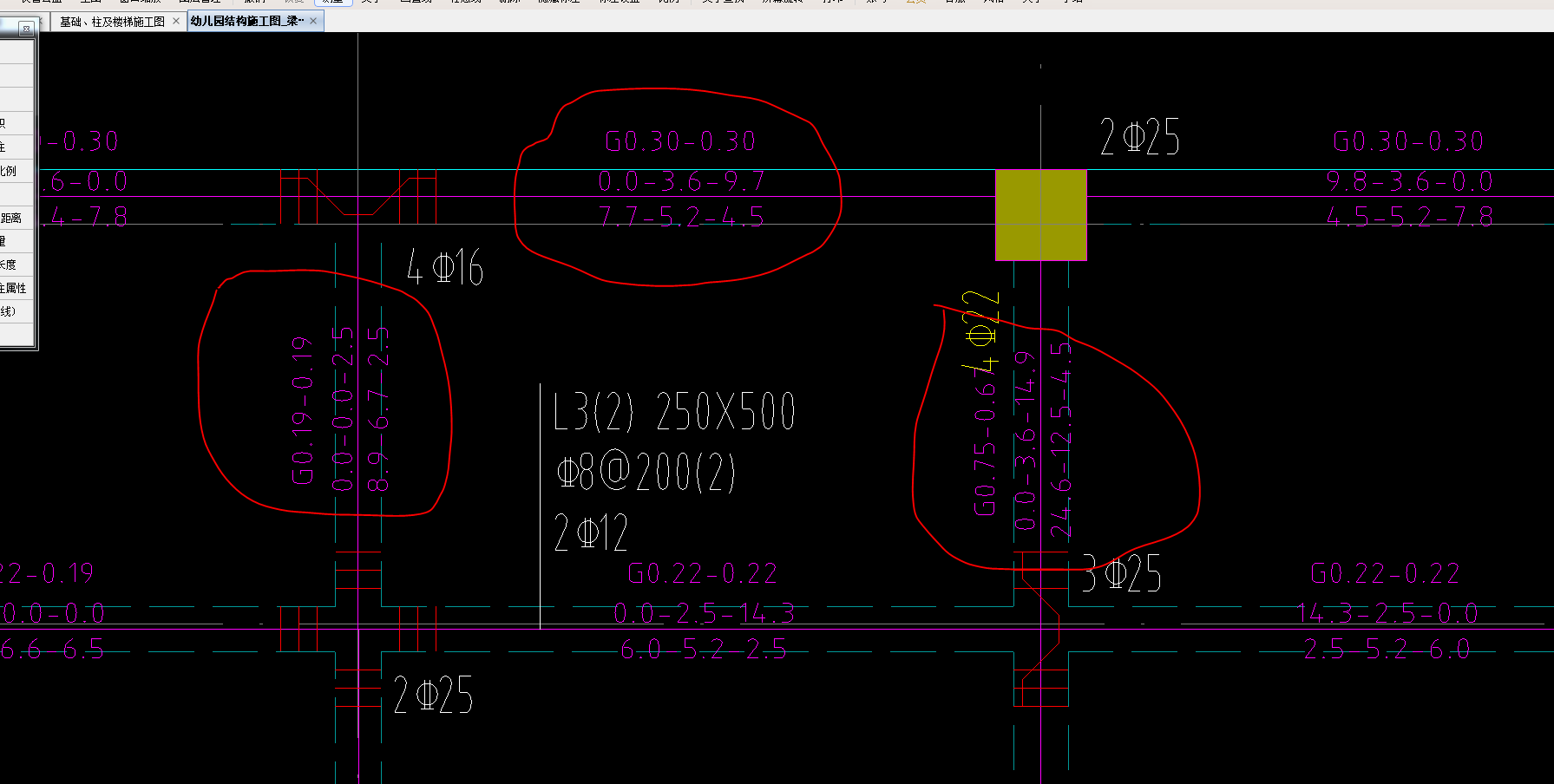Image resolution: width=1554 pixels, height=784 pixels.
Task: Click the G0.22-0.22 text above 14.3-2.5-0.0
Action: [x=1385, y=573]
